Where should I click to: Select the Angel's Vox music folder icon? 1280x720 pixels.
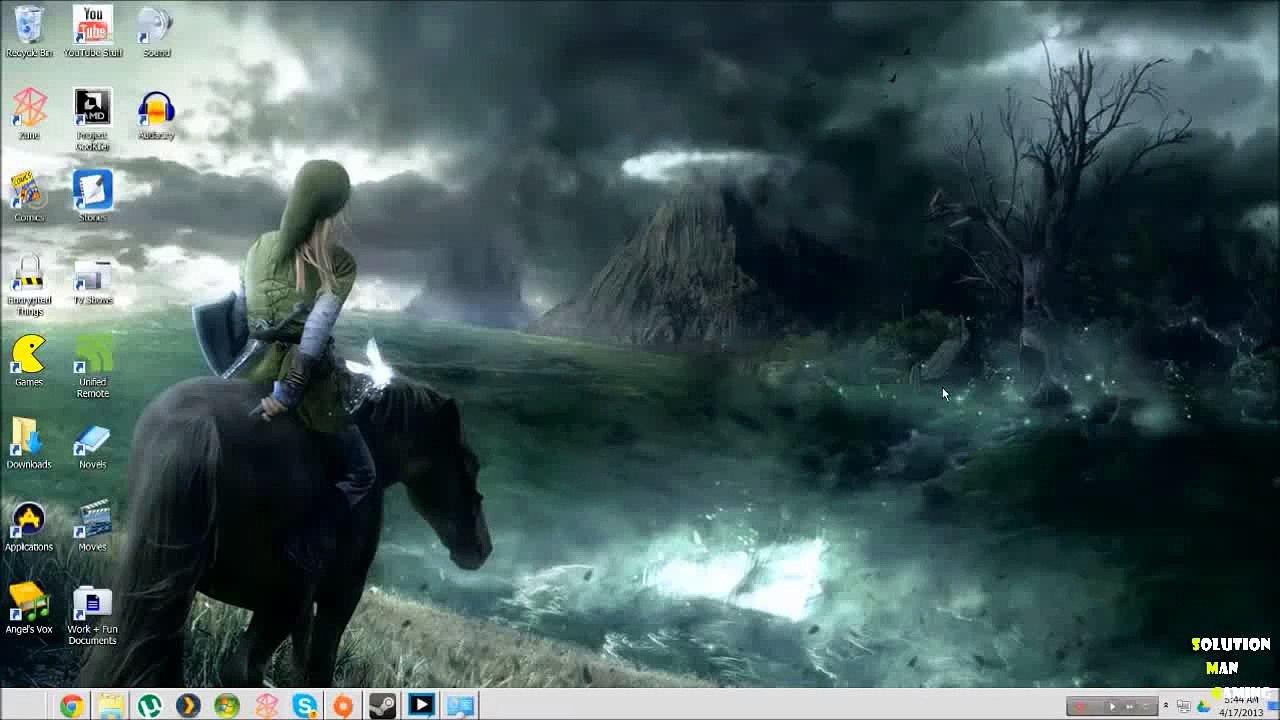pos(29,608)
